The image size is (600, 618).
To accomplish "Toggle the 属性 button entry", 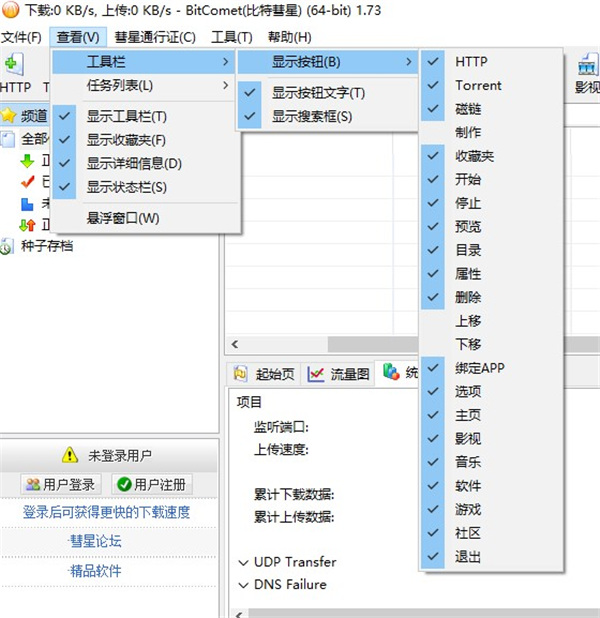I will [x=491, y=274].
